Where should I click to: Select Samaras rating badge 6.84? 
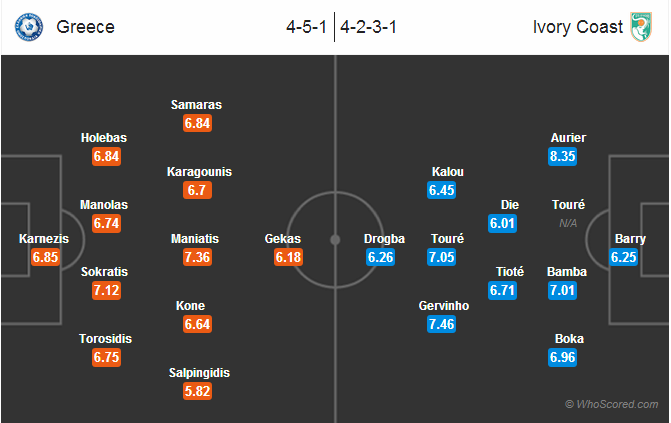[197, 123]
